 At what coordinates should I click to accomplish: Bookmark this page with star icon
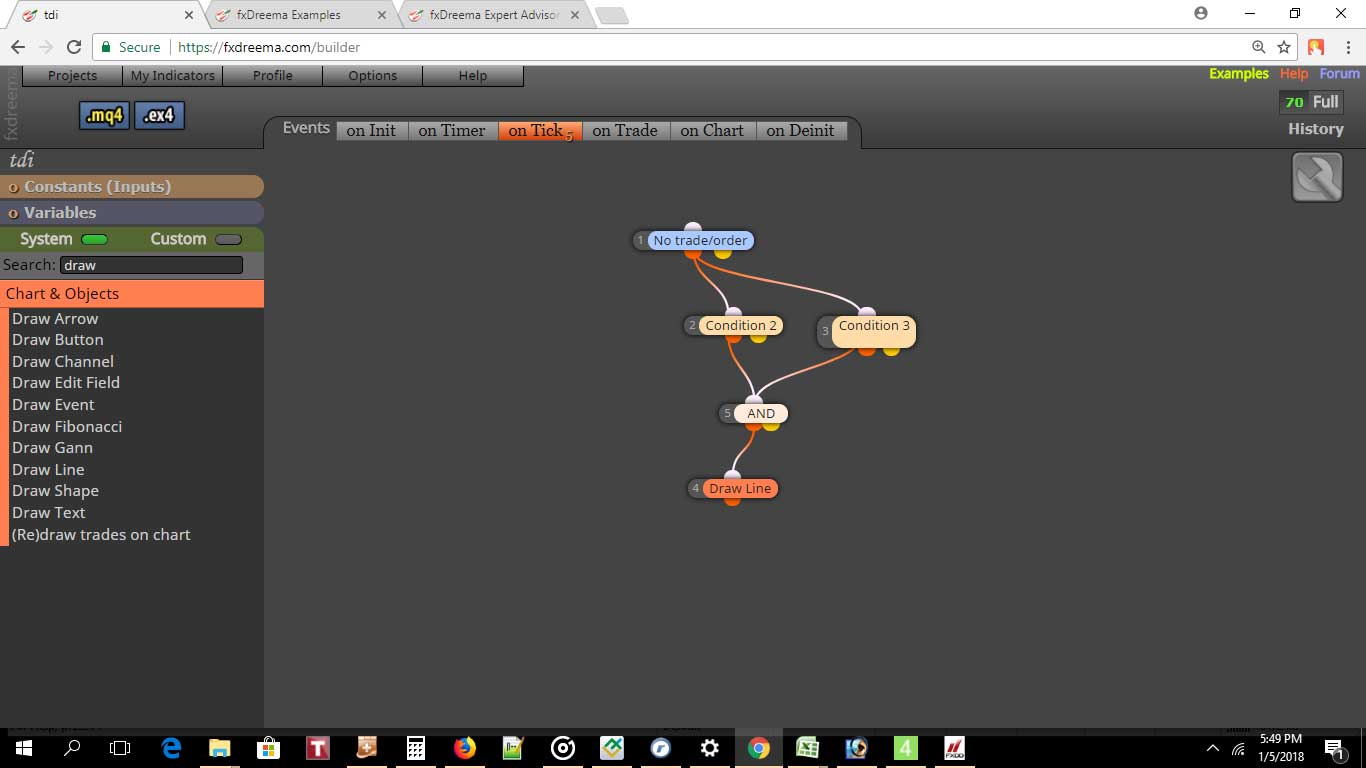pyautogui.click(x=1284, y=47)
